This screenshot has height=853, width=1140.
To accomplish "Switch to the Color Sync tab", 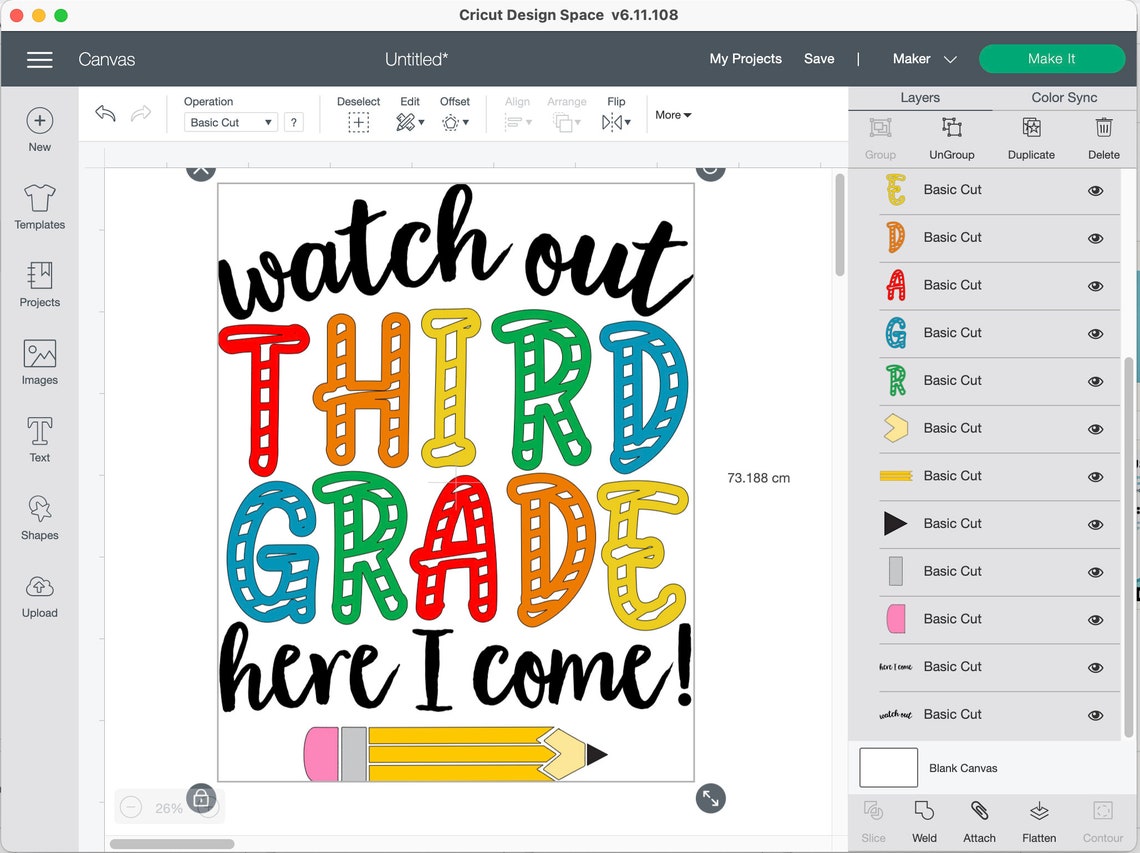I will [x=1063, y=97].
